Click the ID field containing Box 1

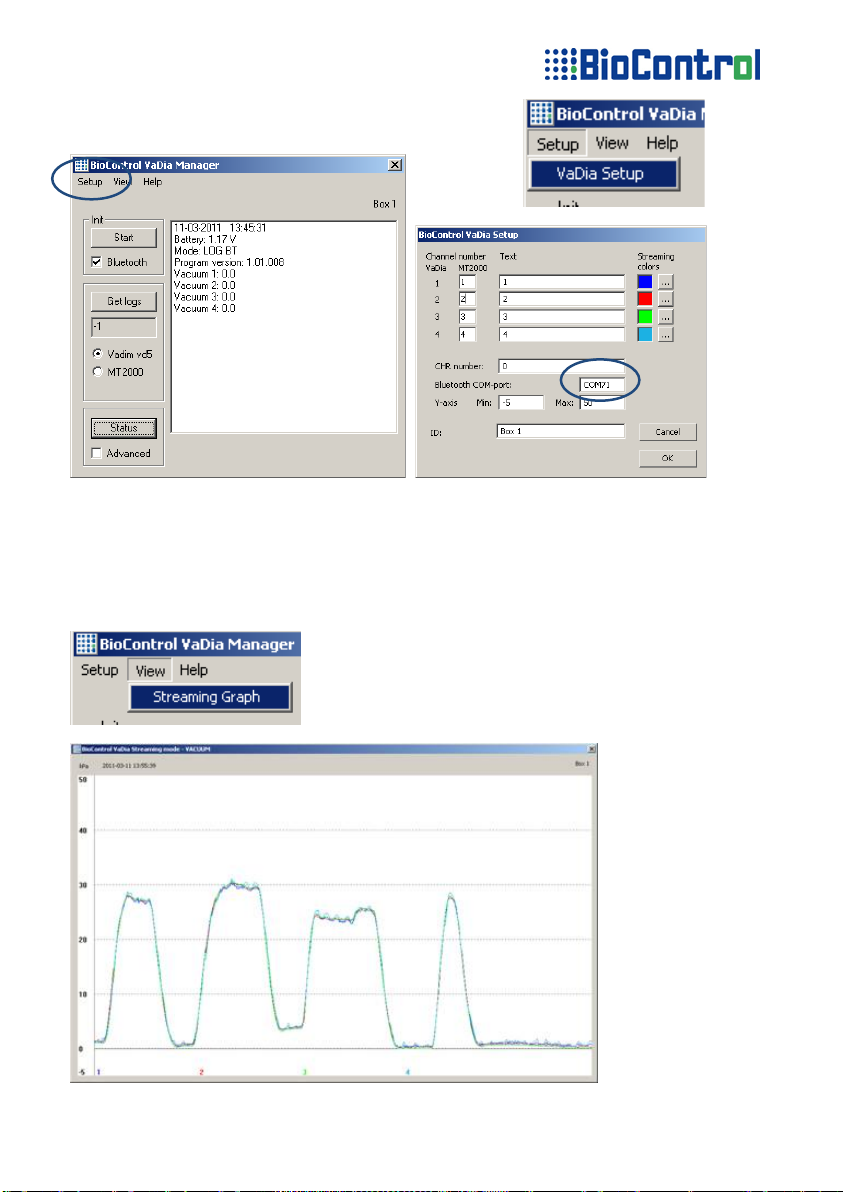coord(561,431)
